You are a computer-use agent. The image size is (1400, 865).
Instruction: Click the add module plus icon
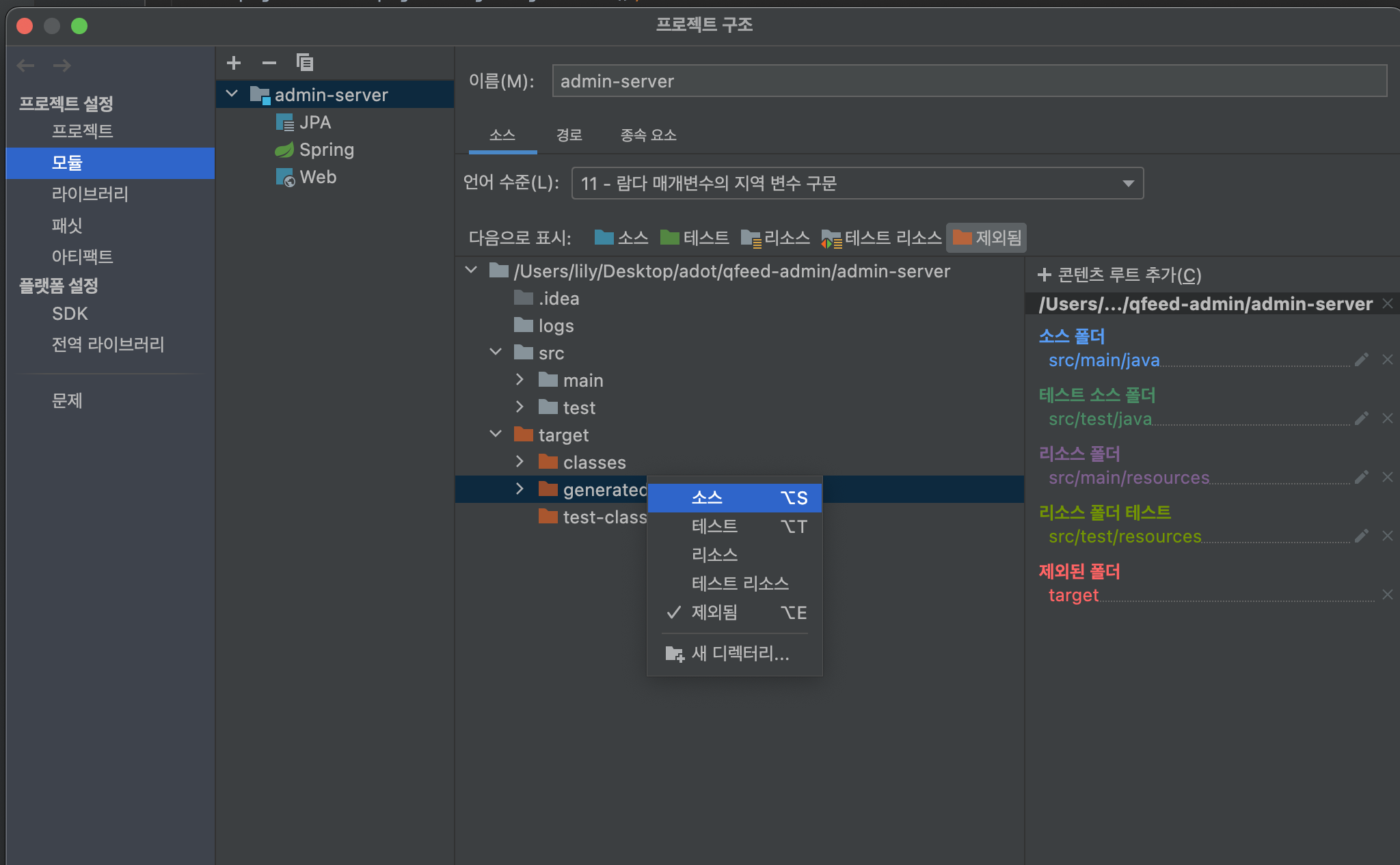pyautogui.click(x=234, y=63)
